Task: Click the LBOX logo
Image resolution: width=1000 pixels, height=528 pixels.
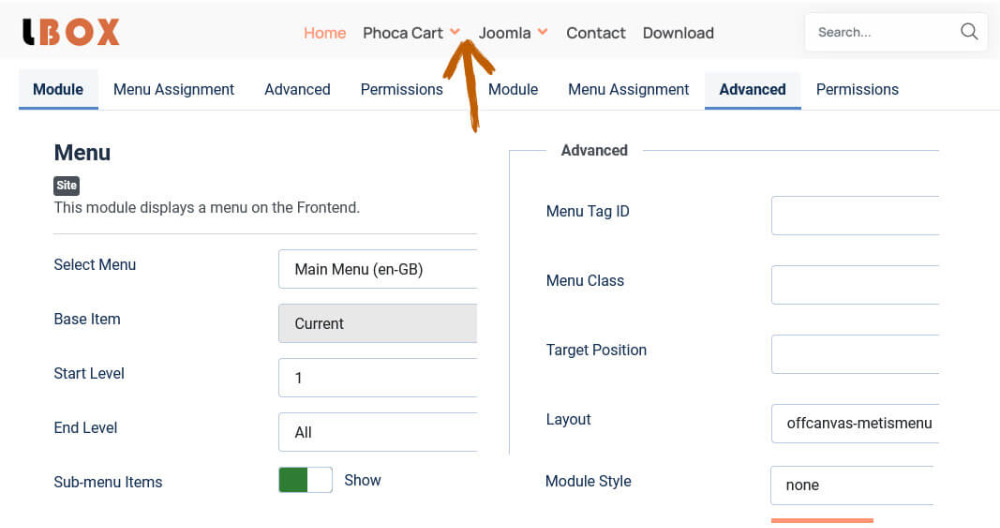Action: (x=70, y=33)
